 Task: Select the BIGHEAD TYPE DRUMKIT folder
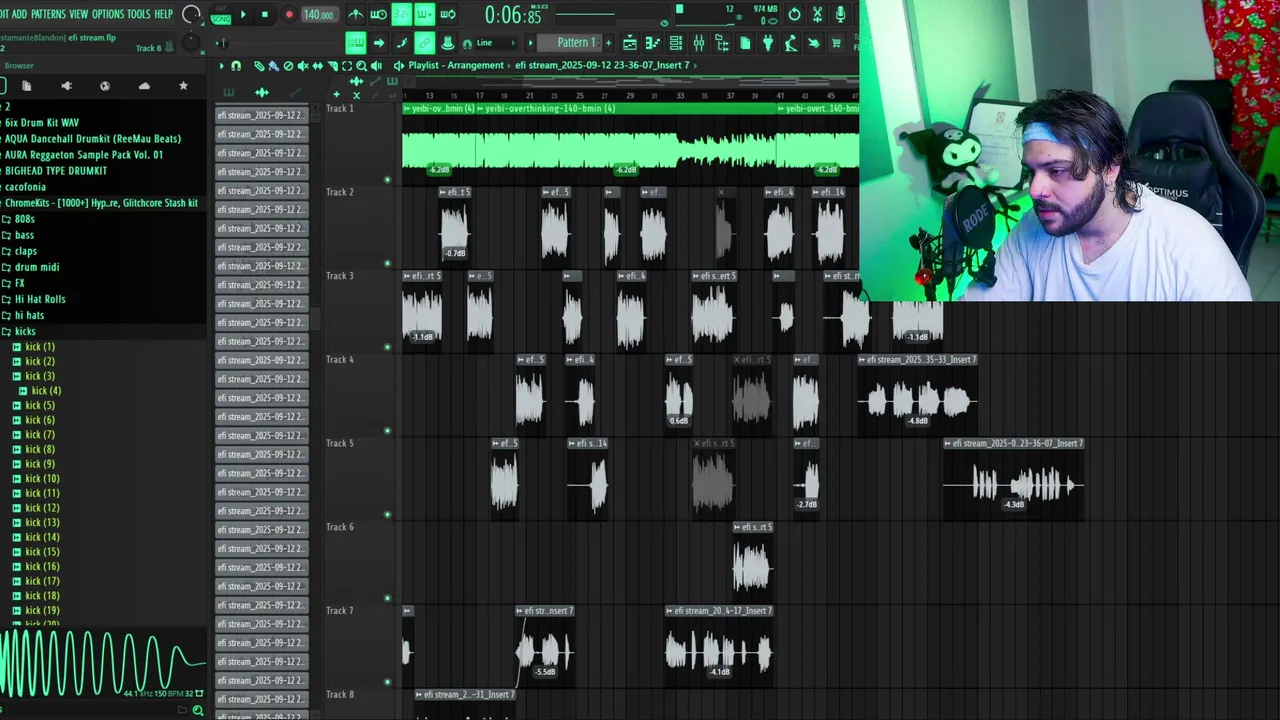tap(55, 171)
